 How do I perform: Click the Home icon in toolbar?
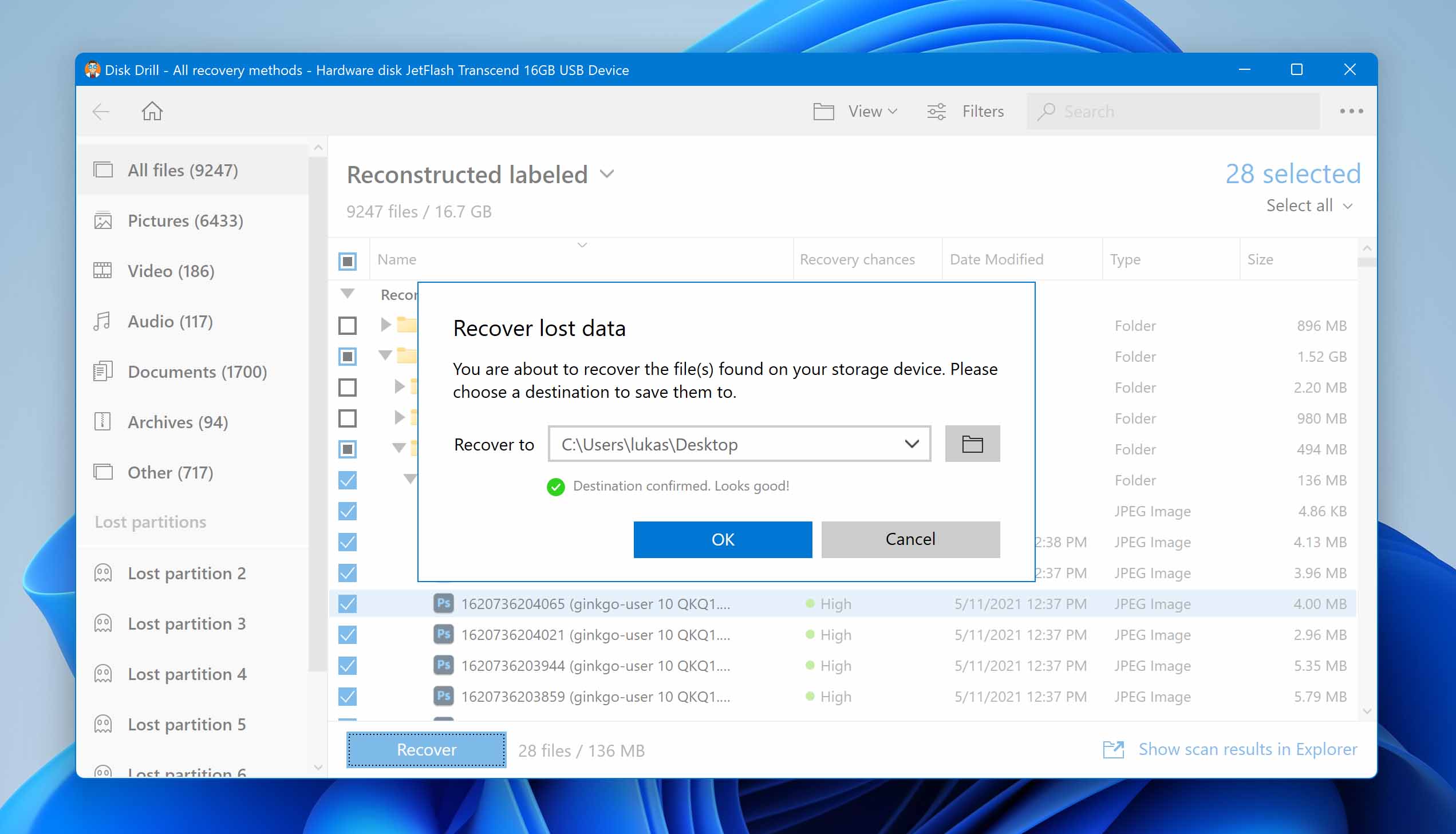pos(152,111)
